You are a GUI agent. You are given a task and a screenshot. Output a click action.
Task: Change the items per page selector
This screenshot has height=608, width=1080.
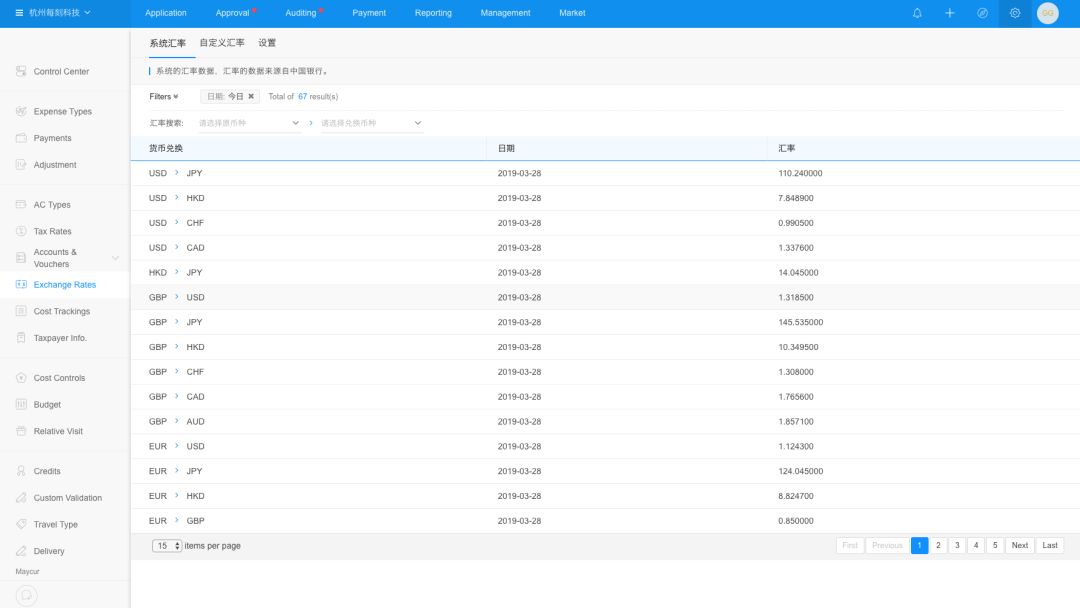coord(167,546)
